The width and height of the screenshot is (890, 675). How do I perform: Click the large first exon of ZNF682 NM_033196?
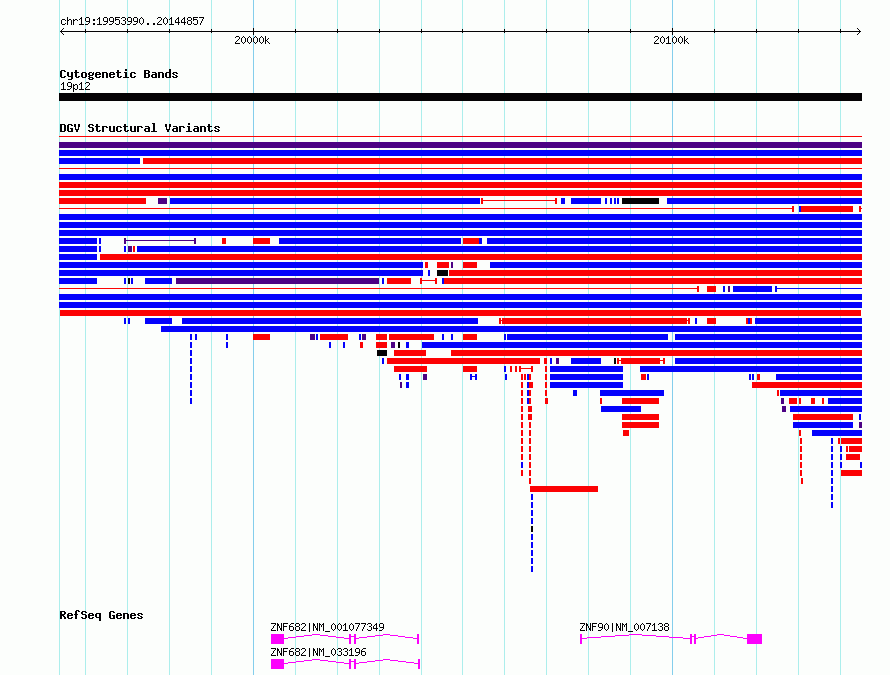[278, 664]
